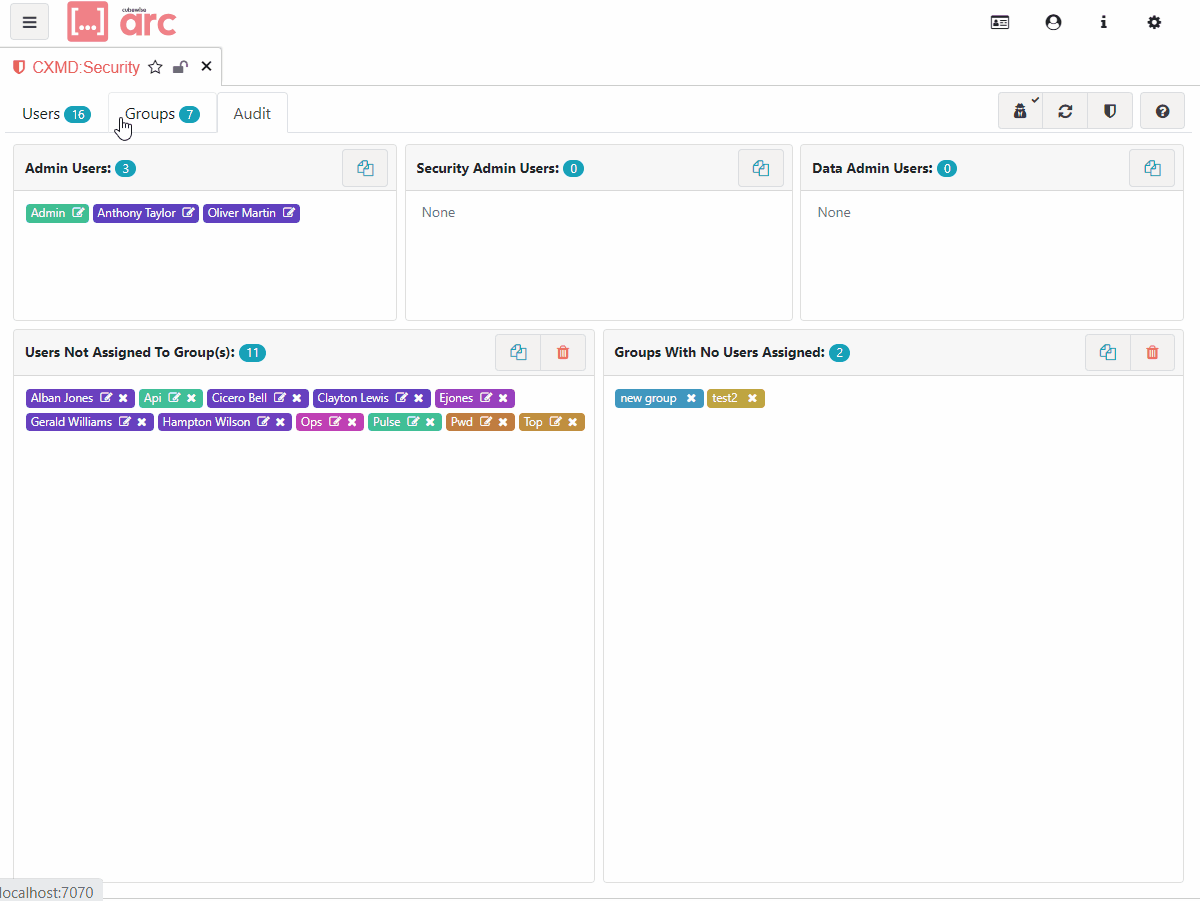Remove the Cicero Bell user

(x=297, y=398)
